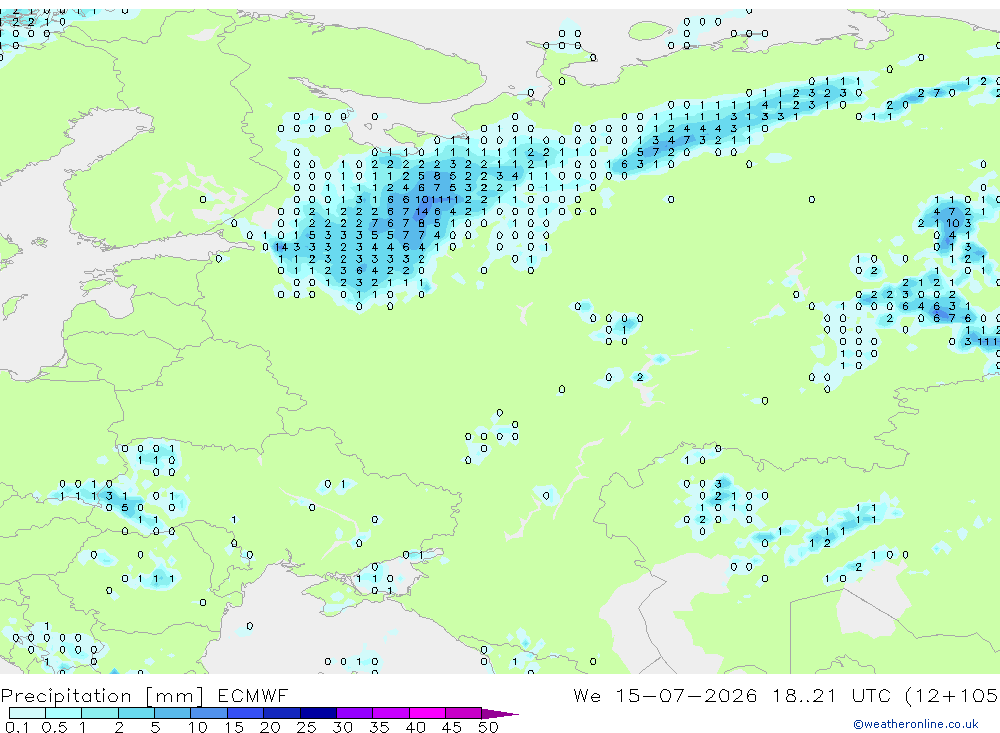Image resolution: width=1000 pixels, height=733 pixels.
Task: Pick the 10–15 mm blue legend segment
Action: [209, 713]
